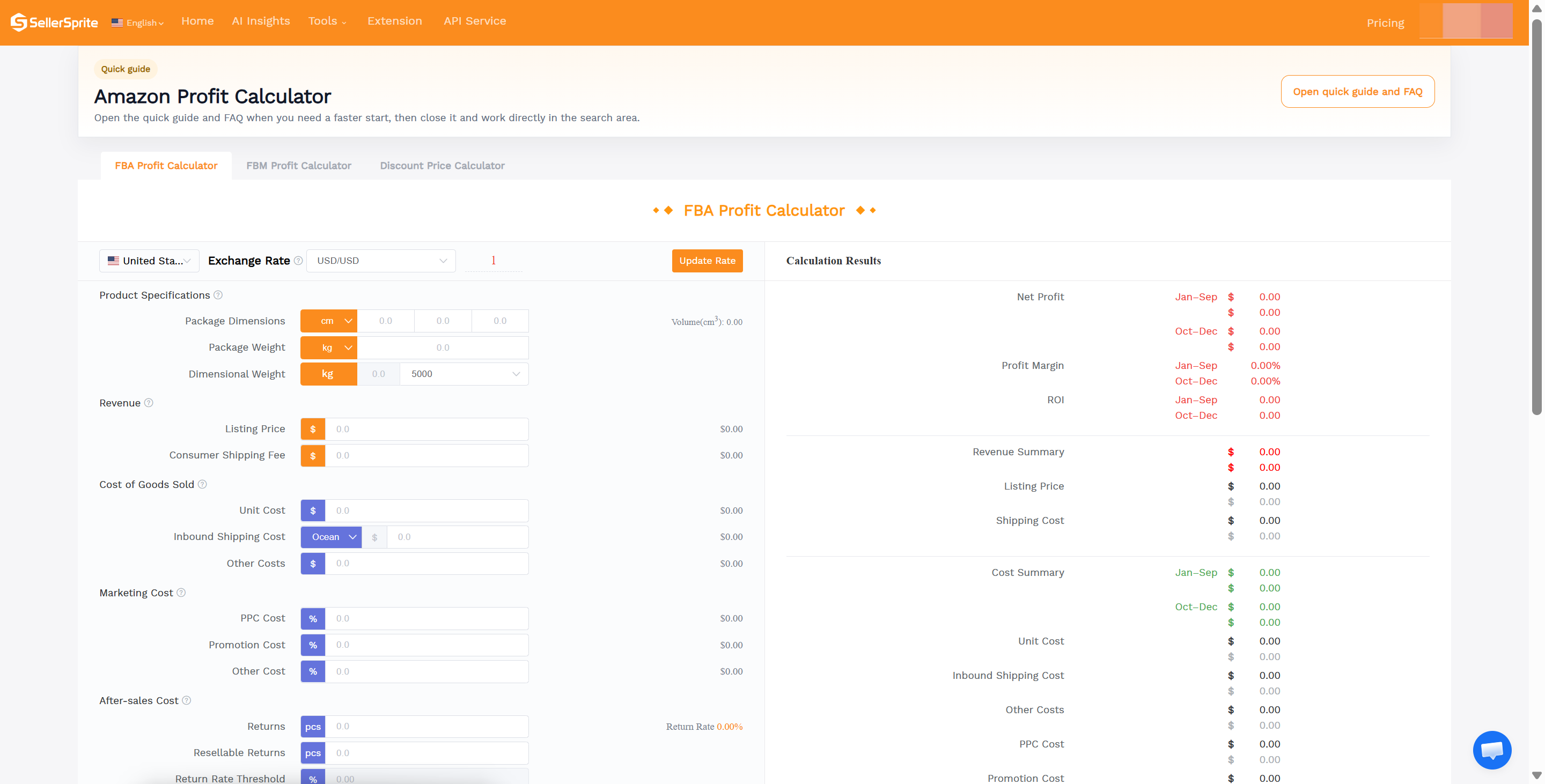Click the Cost of Goods Sold help icon
The height and width of the screenshot is (784, 1545).
point(203,484)
